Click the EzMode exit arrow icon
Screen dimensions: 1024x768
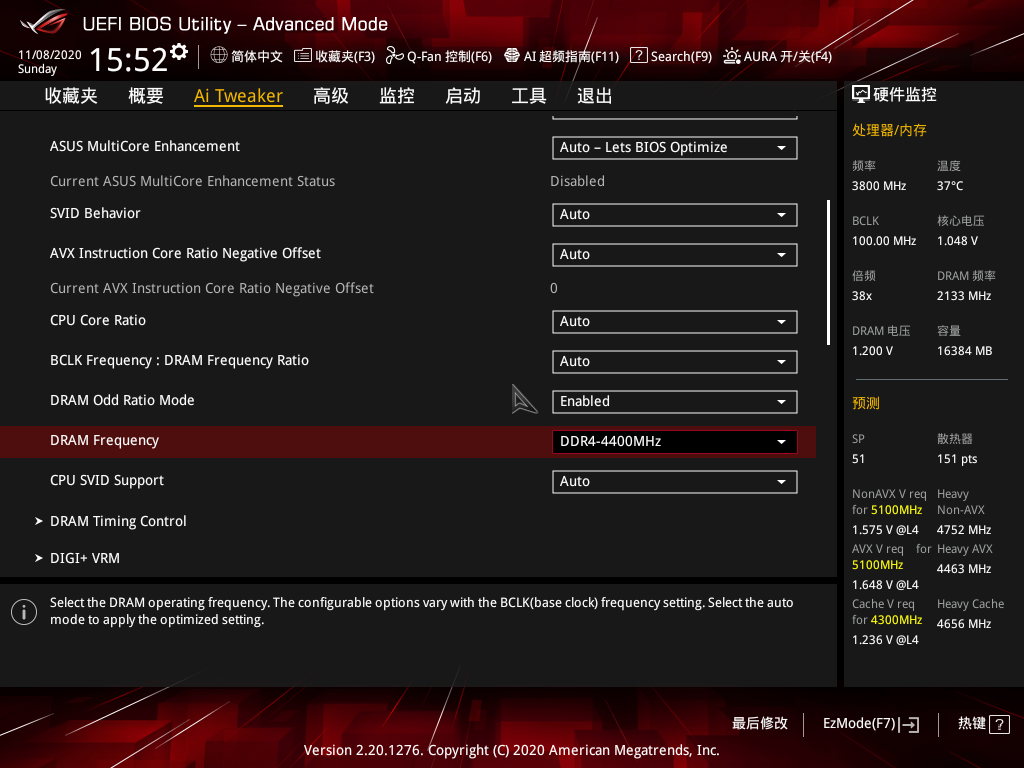click(x=910, y=724)
